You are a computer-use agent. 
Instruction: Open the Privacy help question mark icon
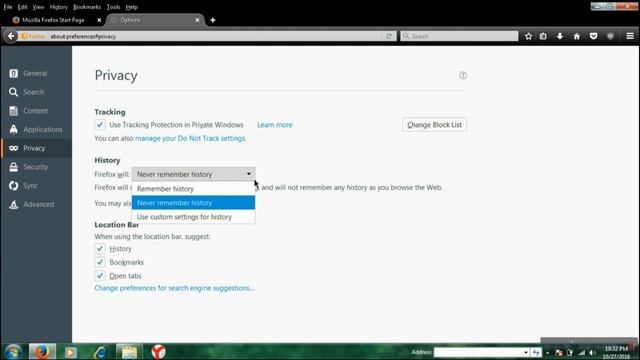(x=463, y=75)
